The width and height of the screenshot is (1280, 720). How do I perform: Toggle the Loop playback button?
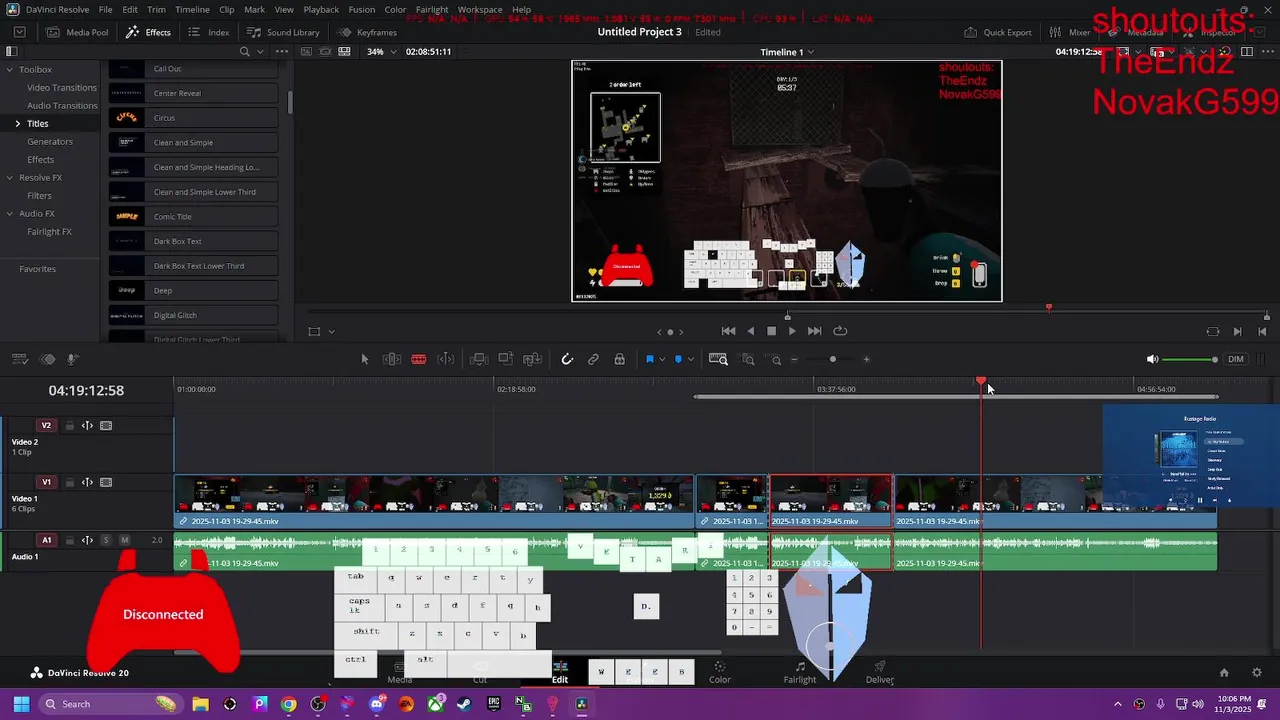(x=840, y=331)
